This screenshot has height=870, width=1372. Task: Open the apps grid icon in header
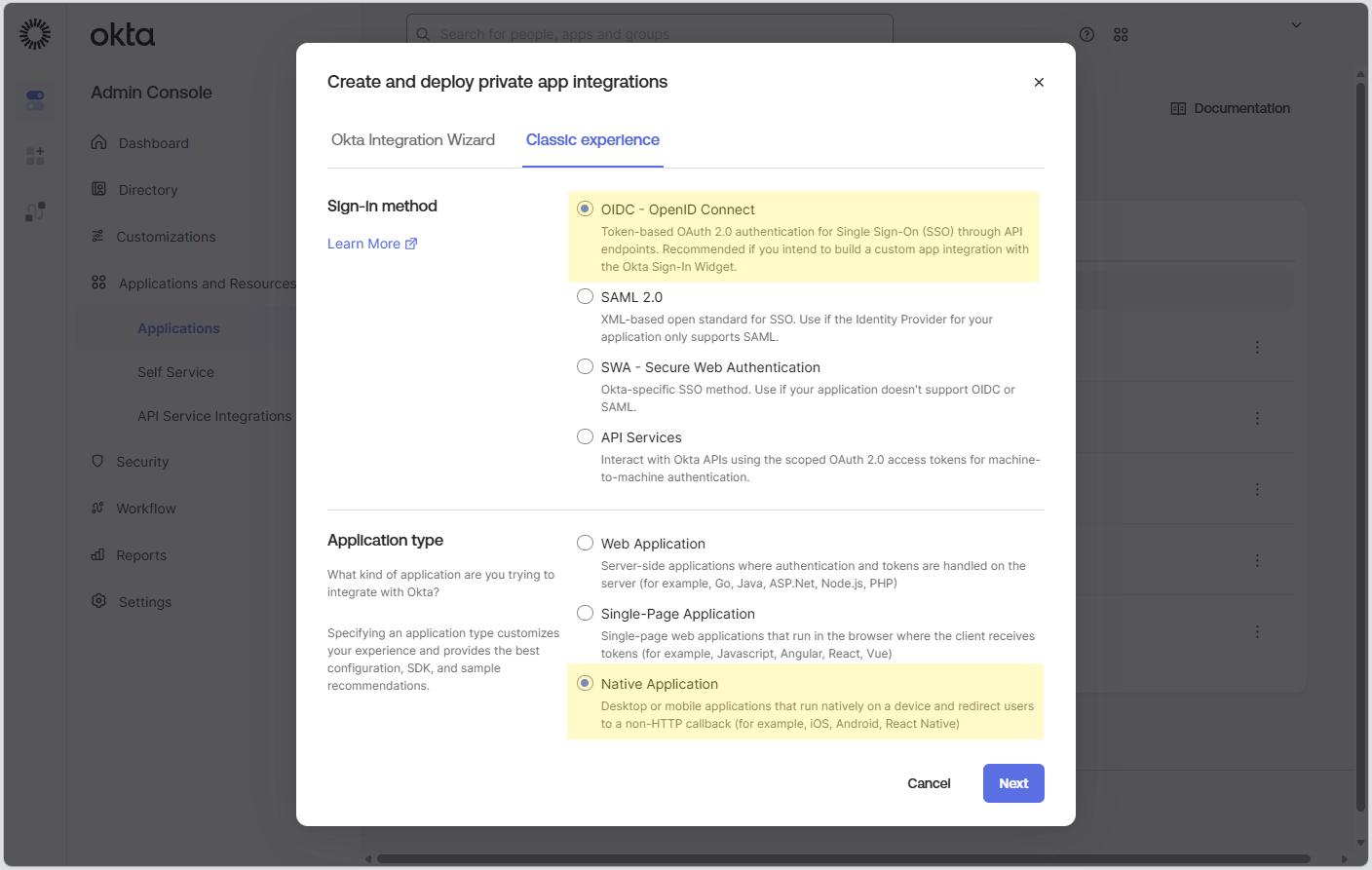click(x=1121, y=34)
